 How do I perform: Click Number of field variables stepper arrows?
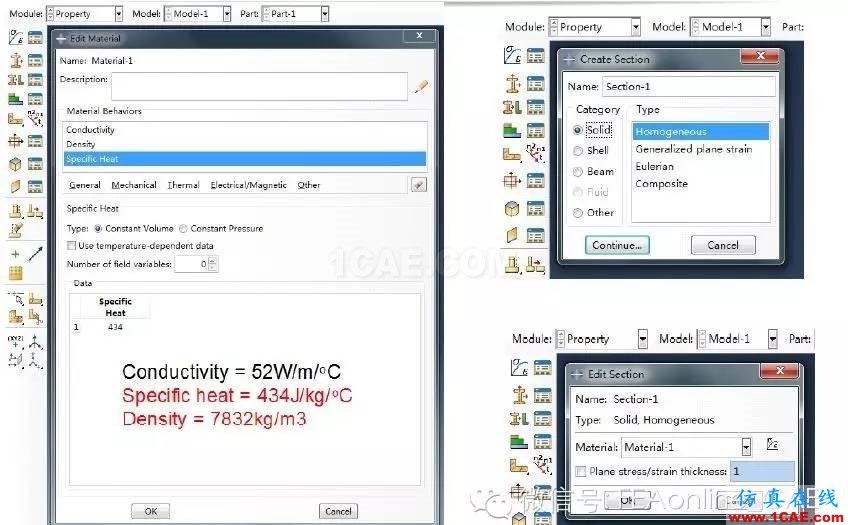(x=213, y=264)
